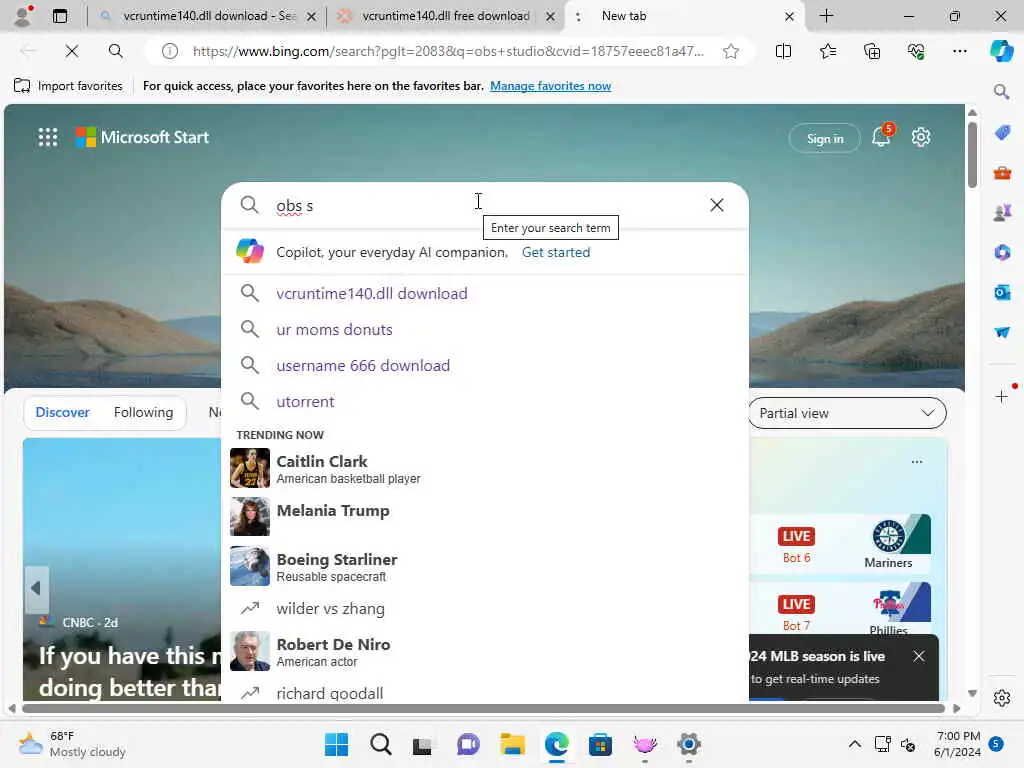Open Microsoft Store from the taskbar

600,744
